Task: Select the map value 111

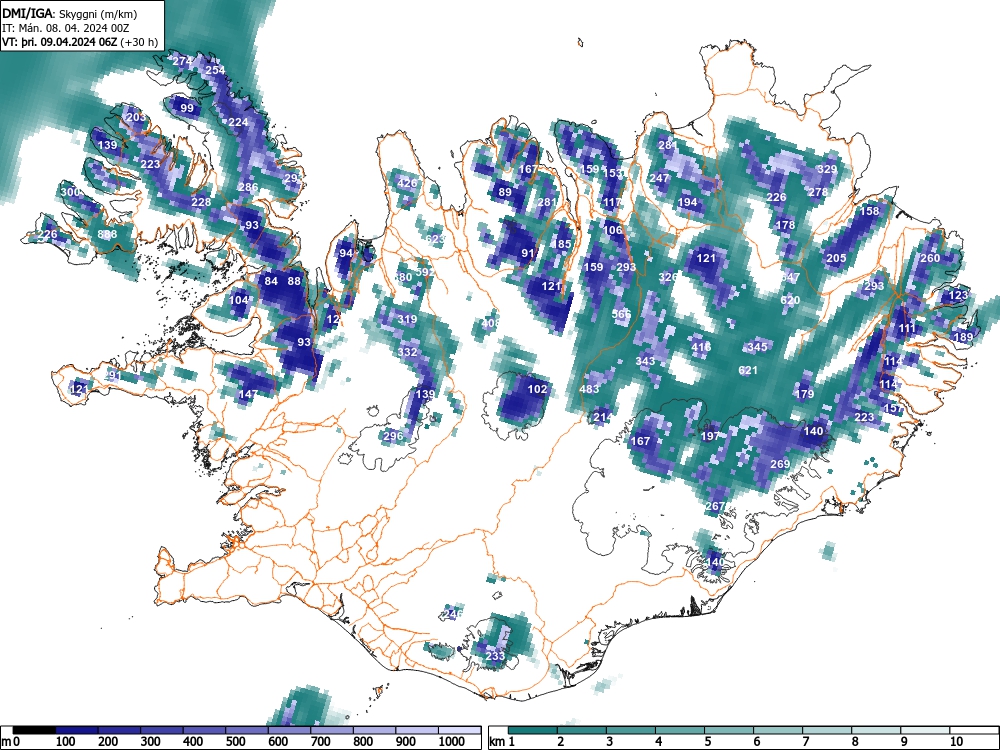Action: 907,328
